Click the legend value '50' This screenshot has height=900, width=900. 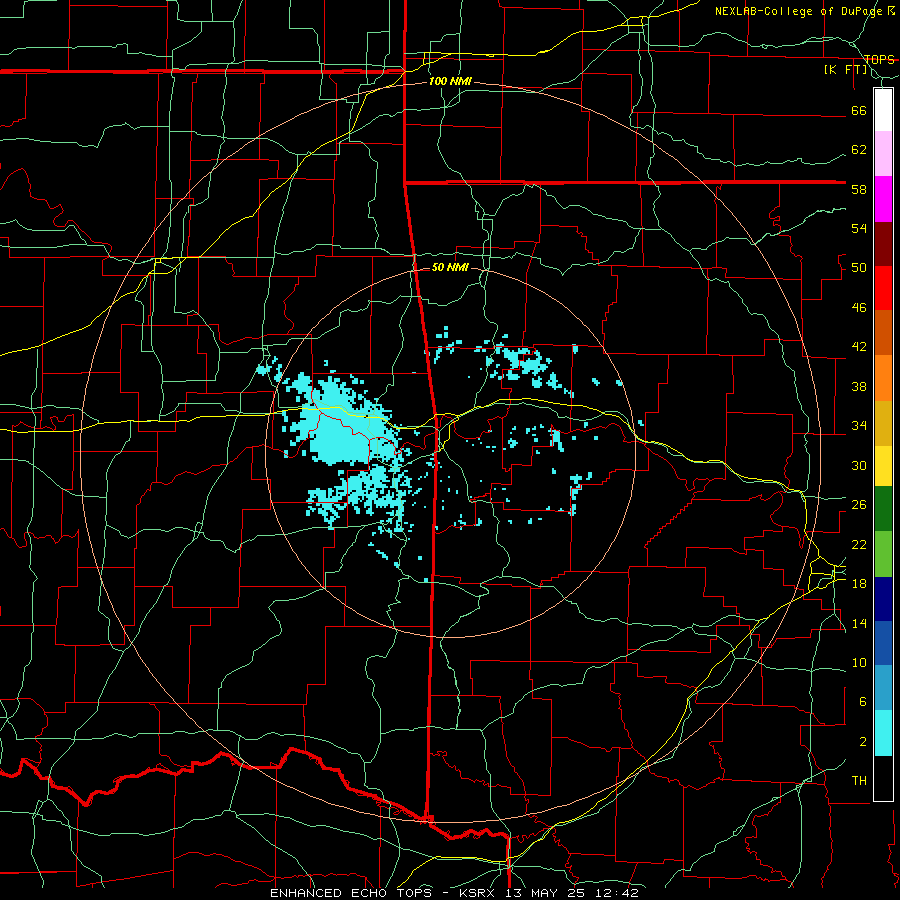point(859,267)
